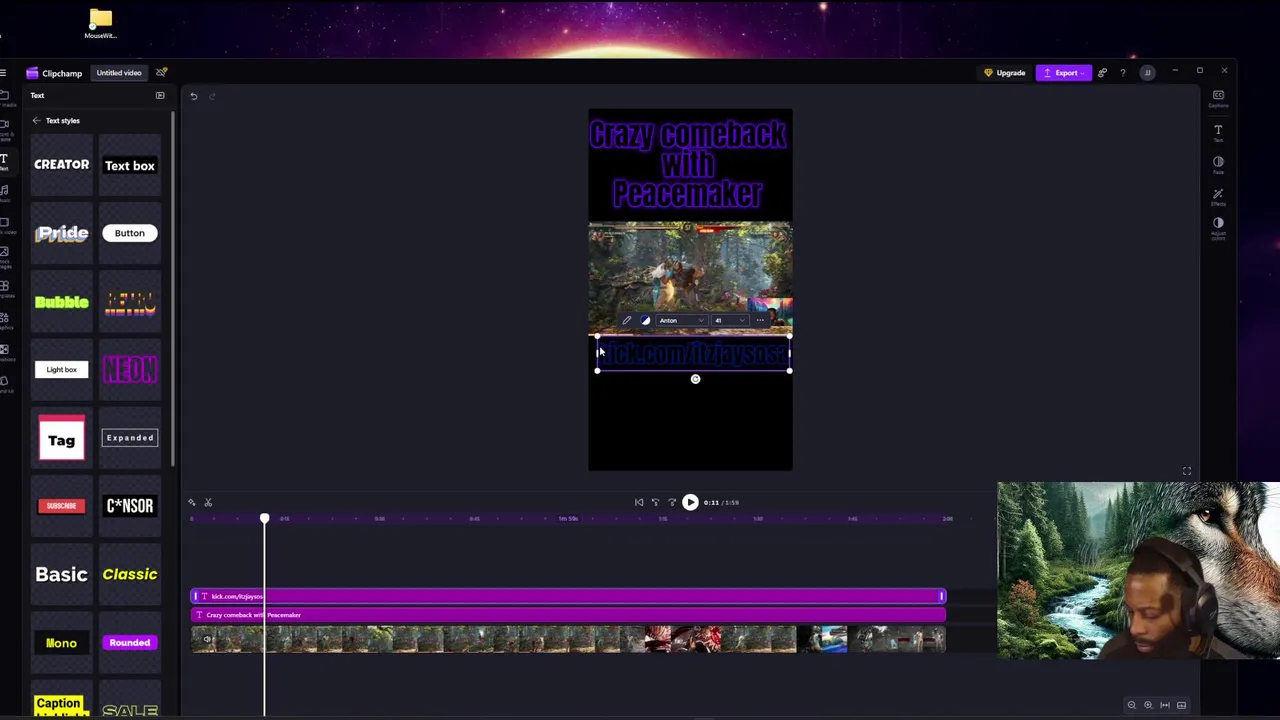Select the Retro rainbow text style

tap(130, 301)
